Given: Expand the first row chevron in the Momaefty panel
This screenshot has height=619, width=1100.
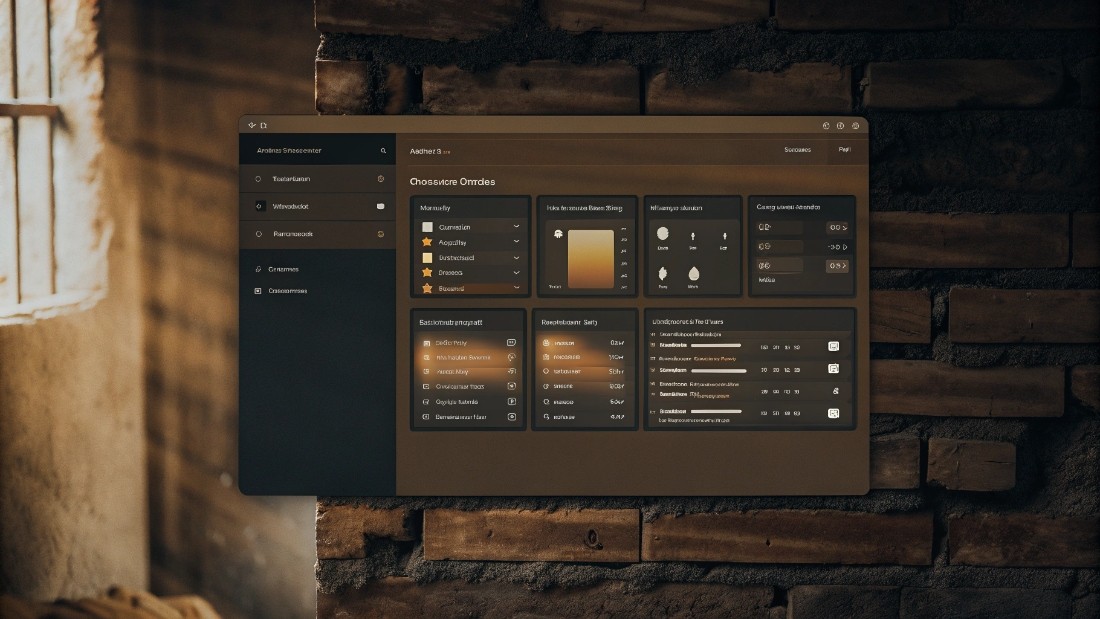Looking at the screenshot, I should [x=516, y=227].
